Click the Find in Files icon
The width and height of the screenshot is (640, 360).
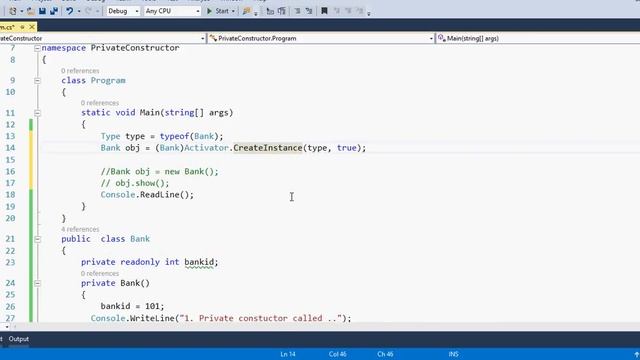coord(246,11)
